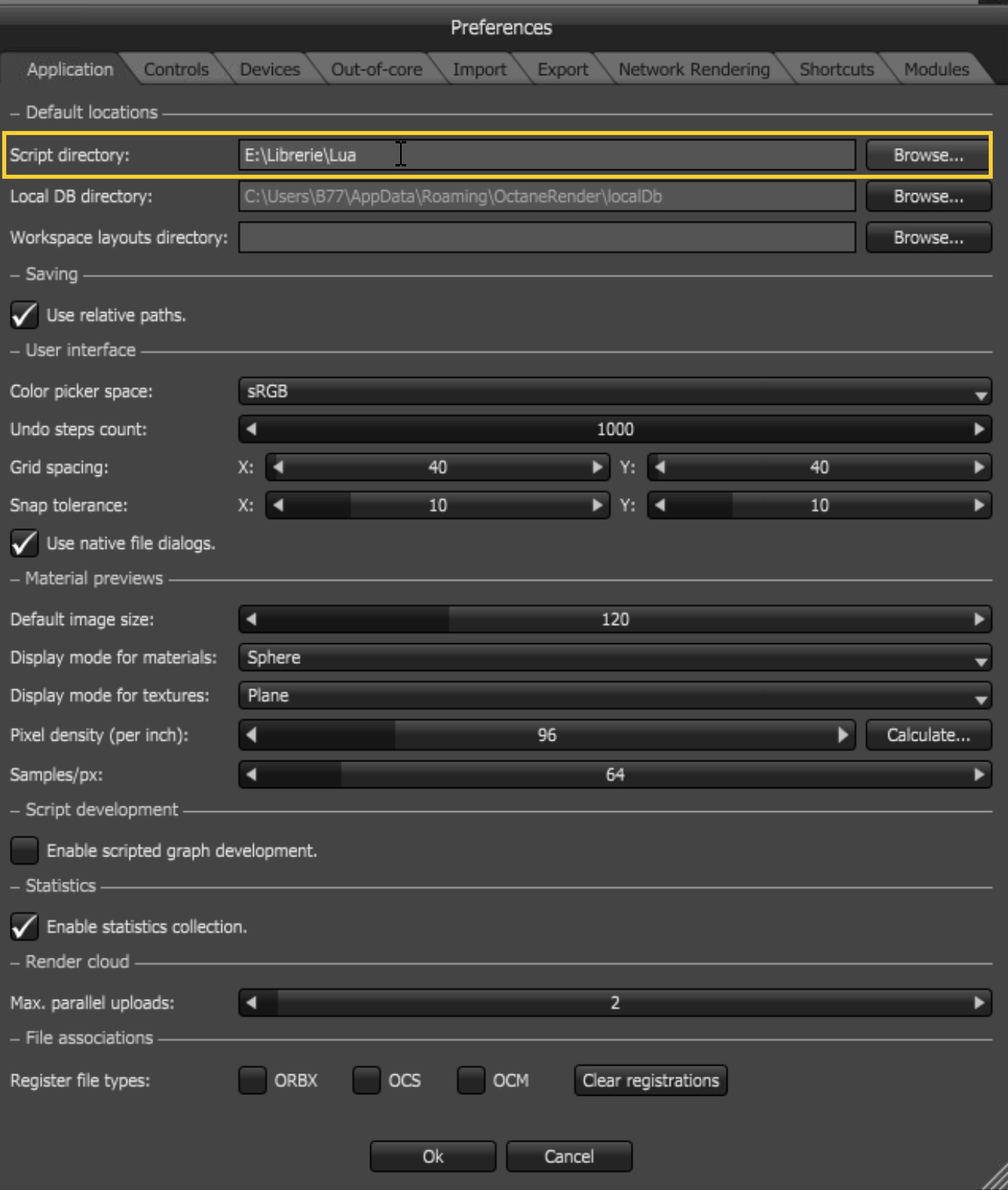Open the Color picker space dropdown
The width and height of the screenshot is (1008, 1190).
(615, 392)
